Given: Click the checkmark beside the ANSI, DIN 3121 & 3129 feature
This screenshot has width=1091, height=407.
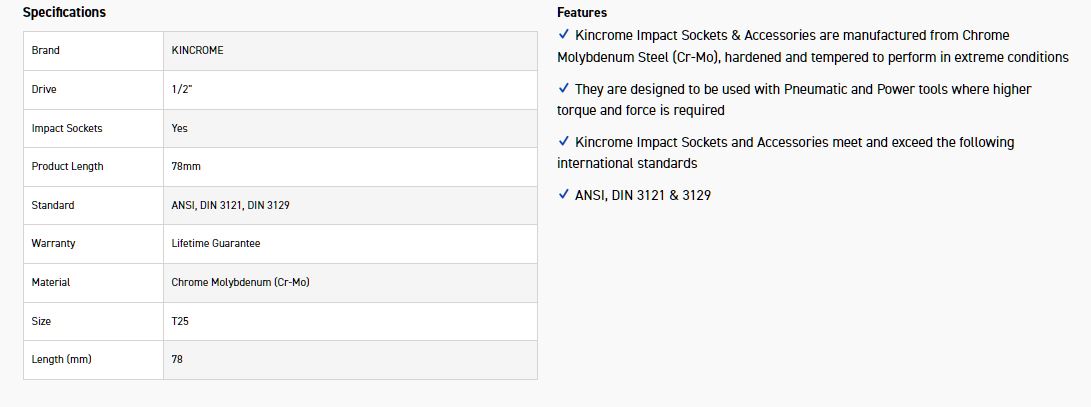Looking at the screenshot, I should pyautogui.click(x=564, y=195).
